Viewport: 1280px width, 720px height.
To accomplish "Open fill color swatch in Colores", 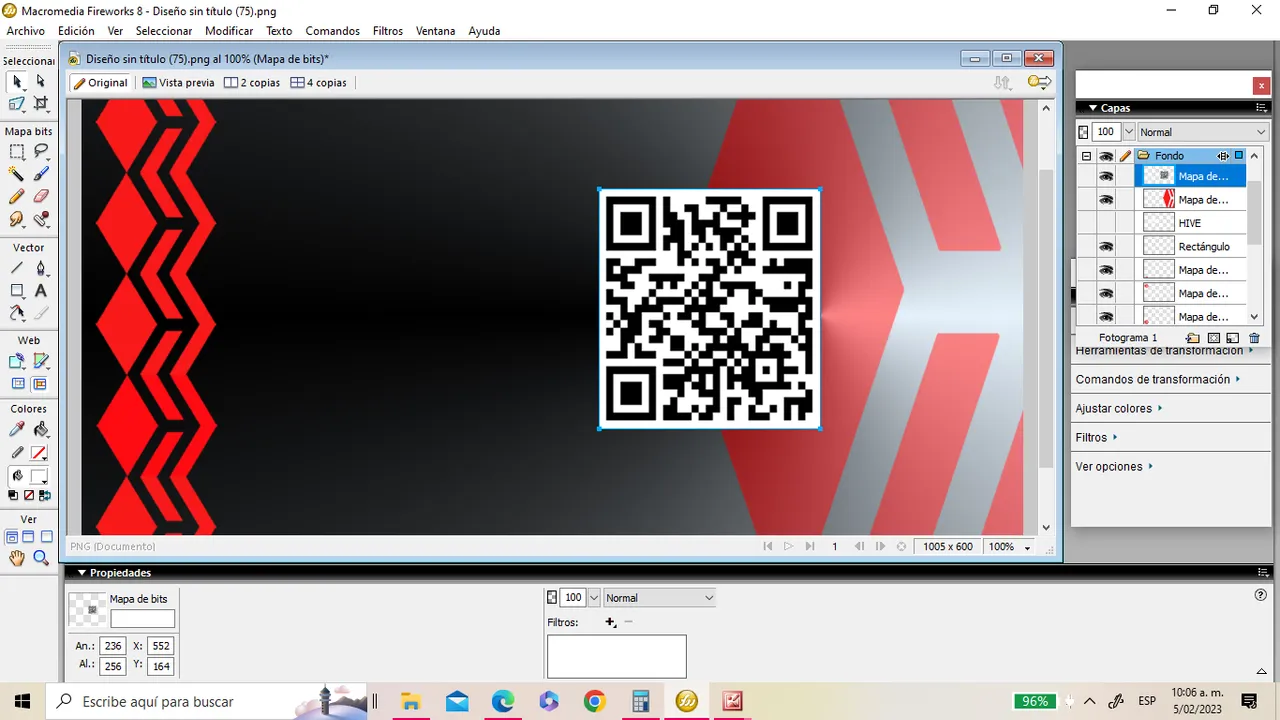I will pyautogui.click(x=38, y=477).
